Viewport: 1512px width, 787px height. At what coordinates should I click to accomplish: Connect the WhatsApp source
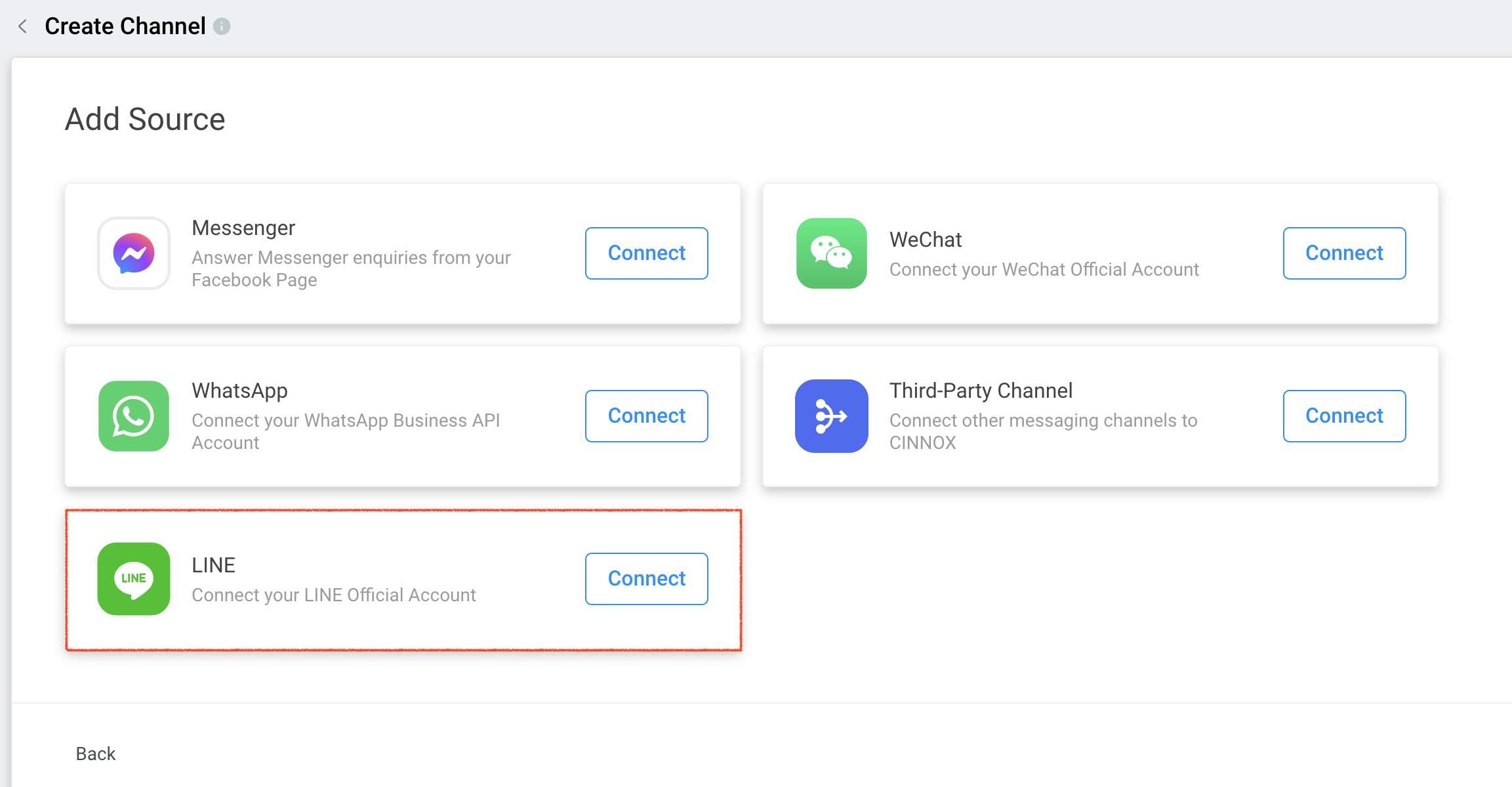click(x=646, y=416)
